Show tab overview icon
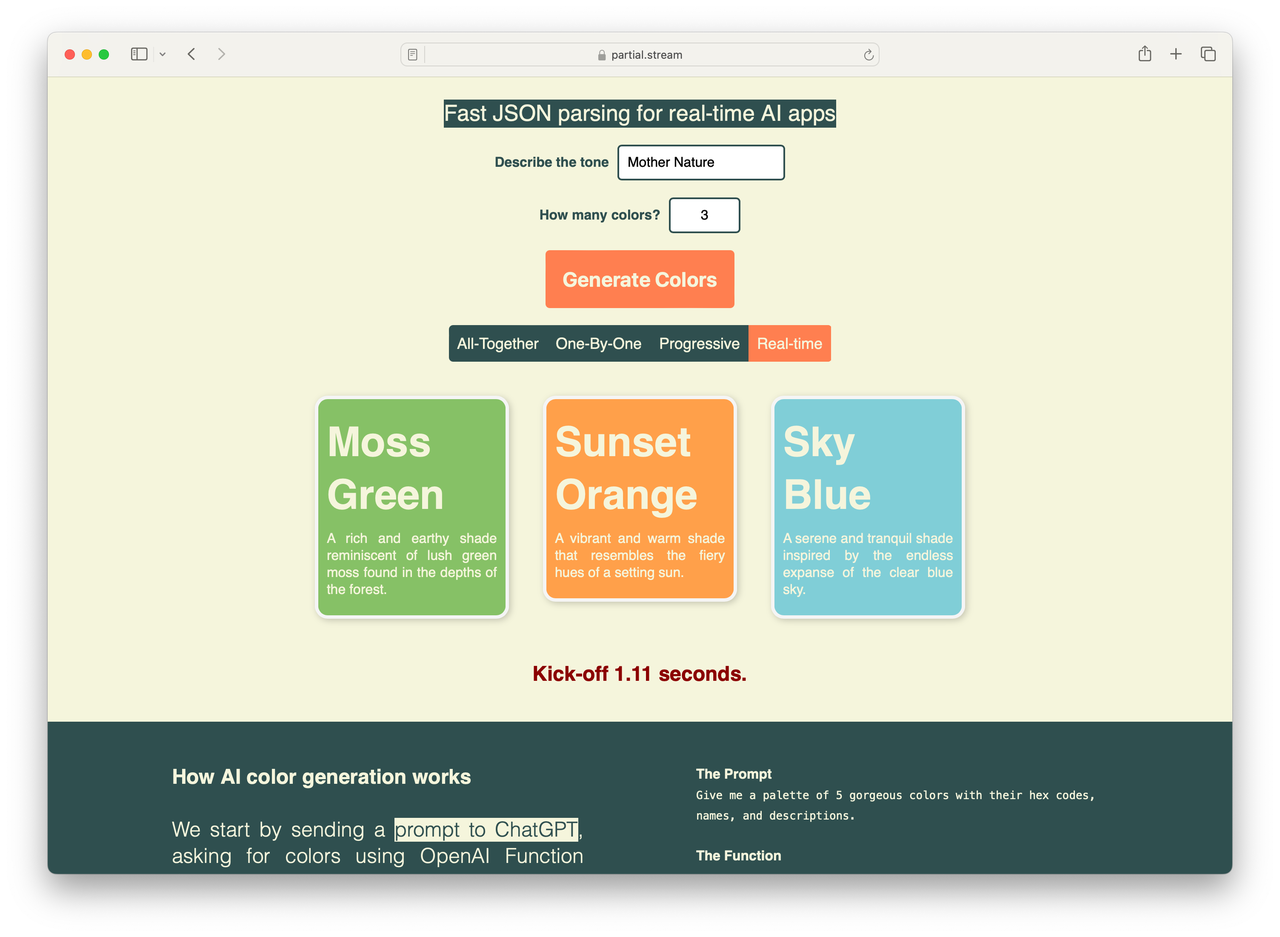The width and height of the screenshot is (1280, 937). [1208, 54]
